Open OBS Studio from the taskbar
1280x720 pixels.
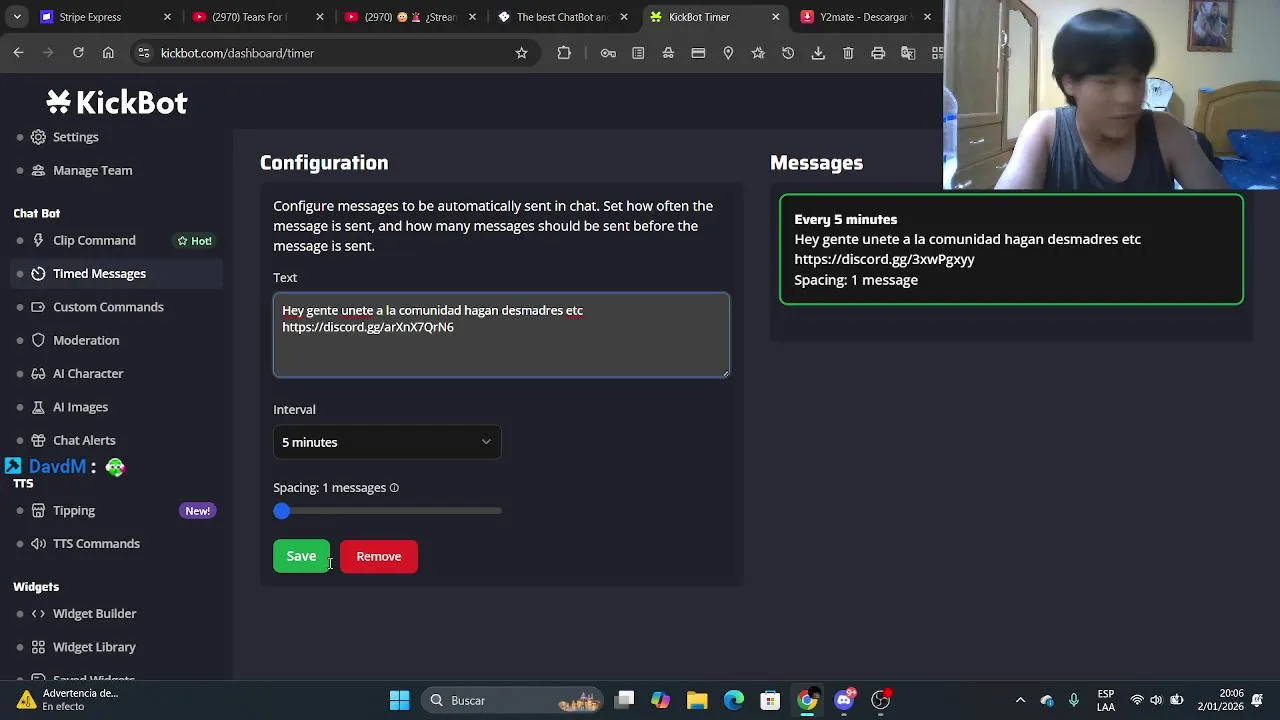pos(880,700)
